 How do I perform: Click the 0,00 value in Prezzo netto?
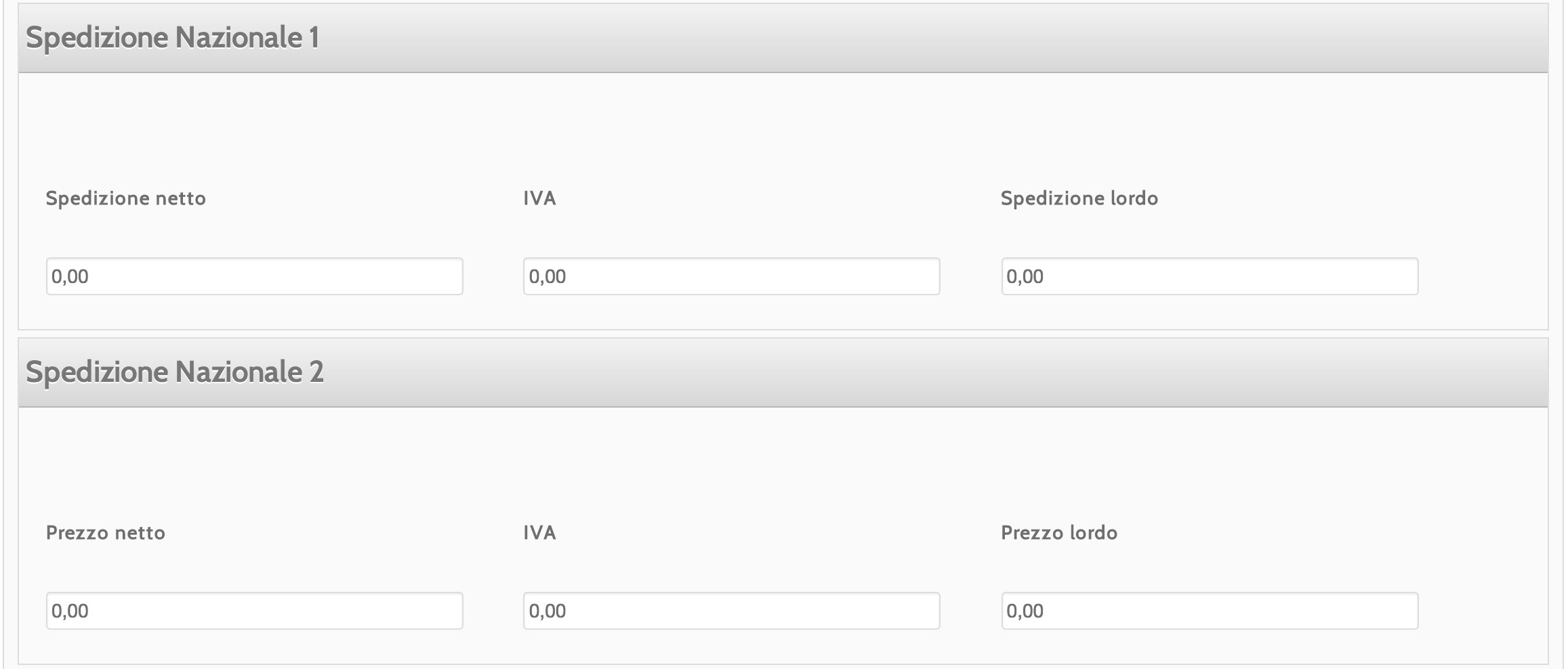[70, 611]
